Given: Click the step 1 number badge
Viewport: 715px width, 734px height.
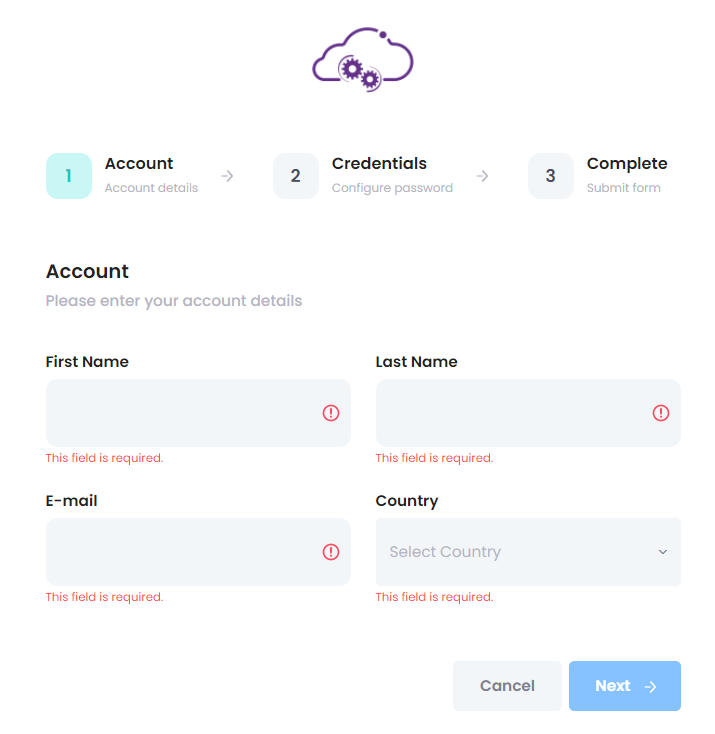Looking at the screenshot, I should [x=69, y=176].
